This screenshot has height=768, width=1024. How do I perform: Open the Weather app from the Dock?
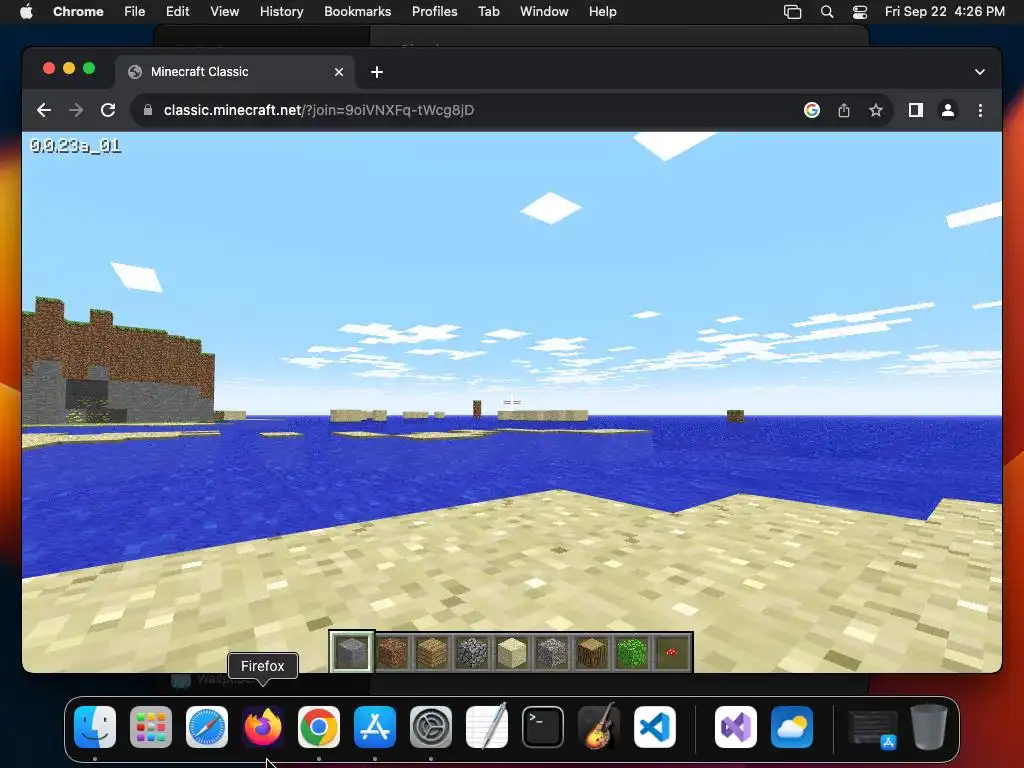pyautogui.click(x=792, y=727)
